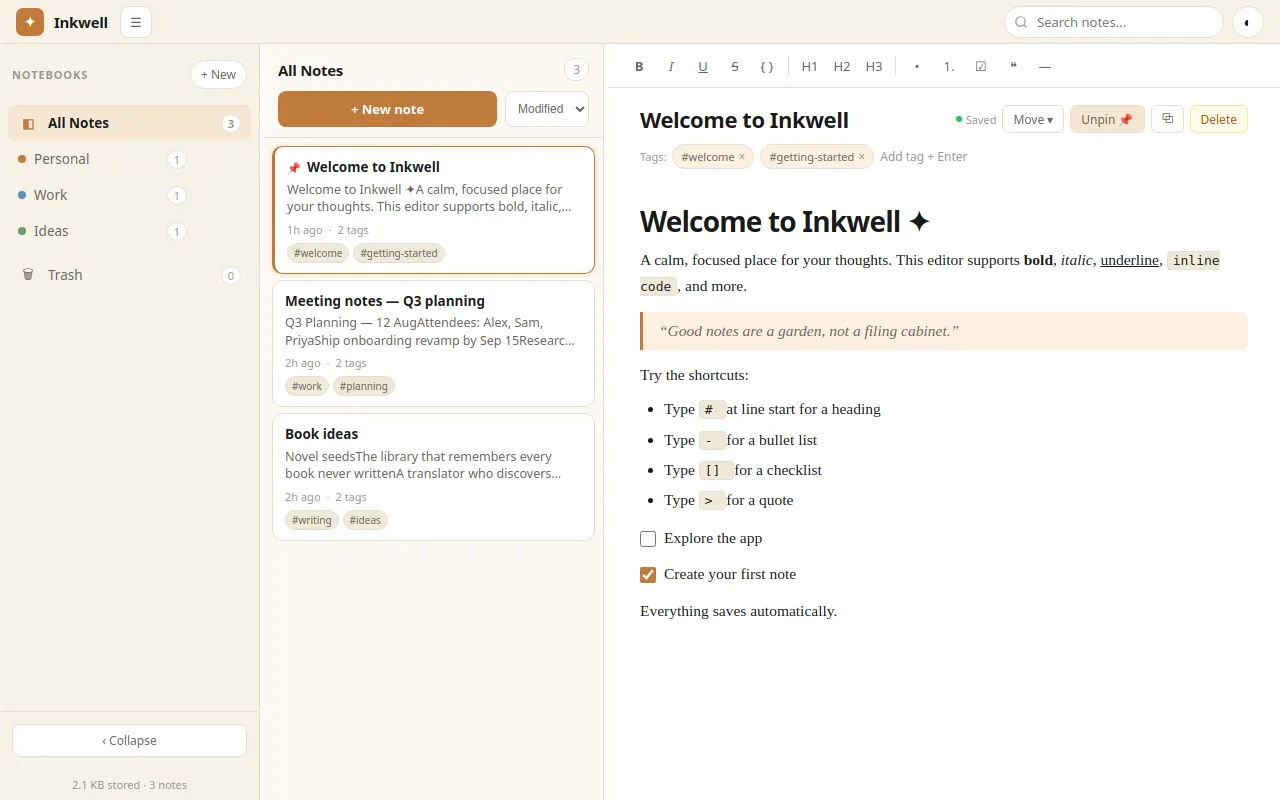Viewport: 1280px width, 800px height.
Task: Apply italic formatting from toolbar
Action: click(x=671, y=67)
